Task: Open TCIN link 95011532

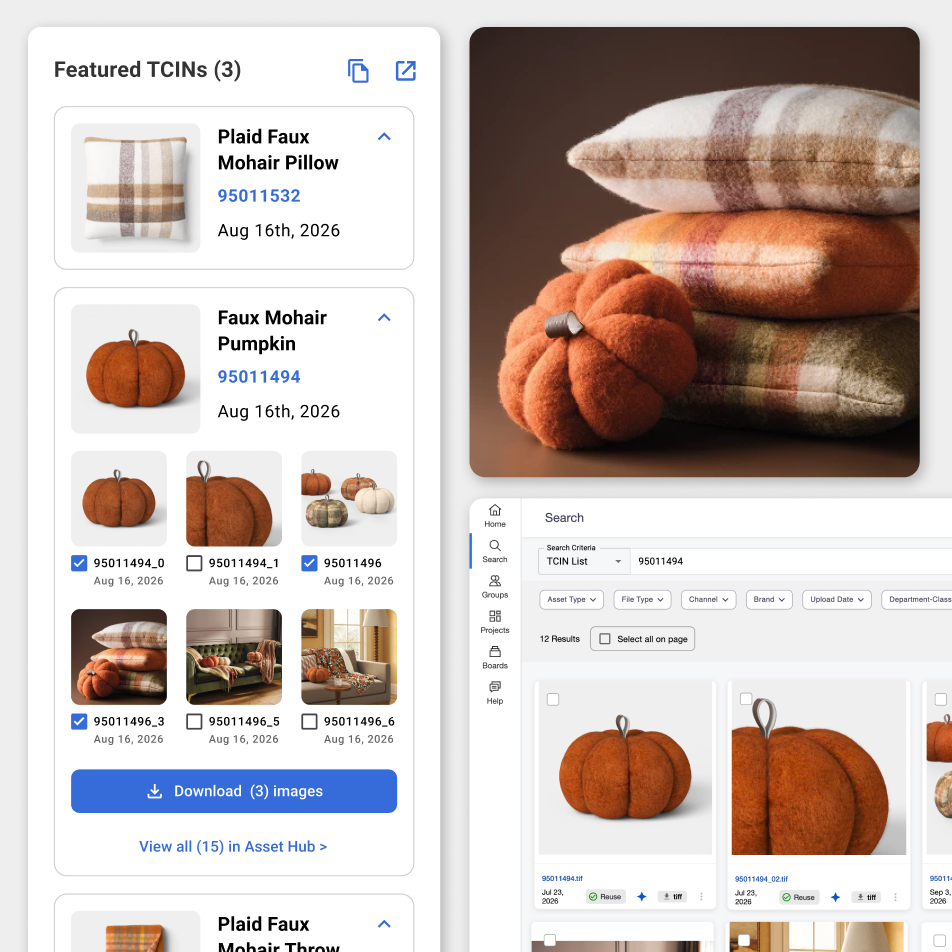Action: 259,196
